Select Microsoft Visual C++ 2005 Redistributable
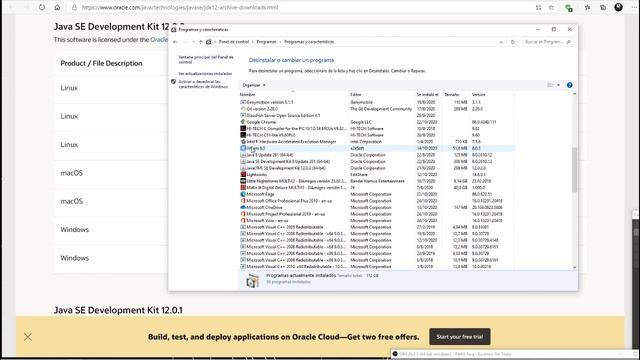Image resolution: width=640 pixels, height=360 pixels. click(x=377, y=227)
